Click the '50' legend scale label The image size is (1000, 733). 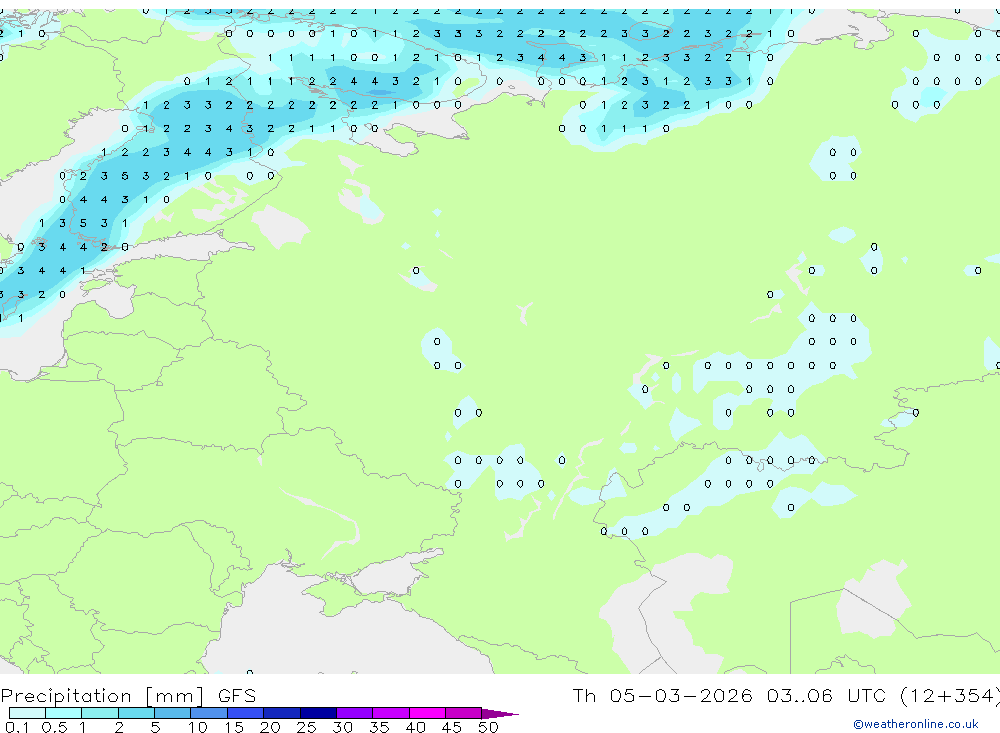(488, 727)
